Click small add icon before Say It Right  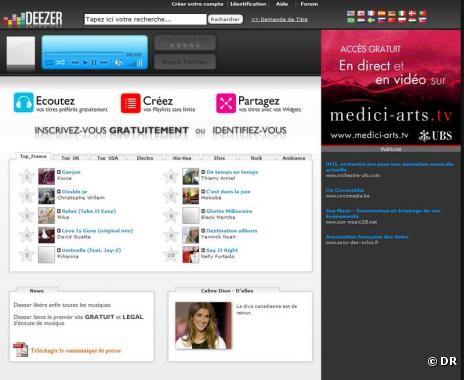[203, 250]
